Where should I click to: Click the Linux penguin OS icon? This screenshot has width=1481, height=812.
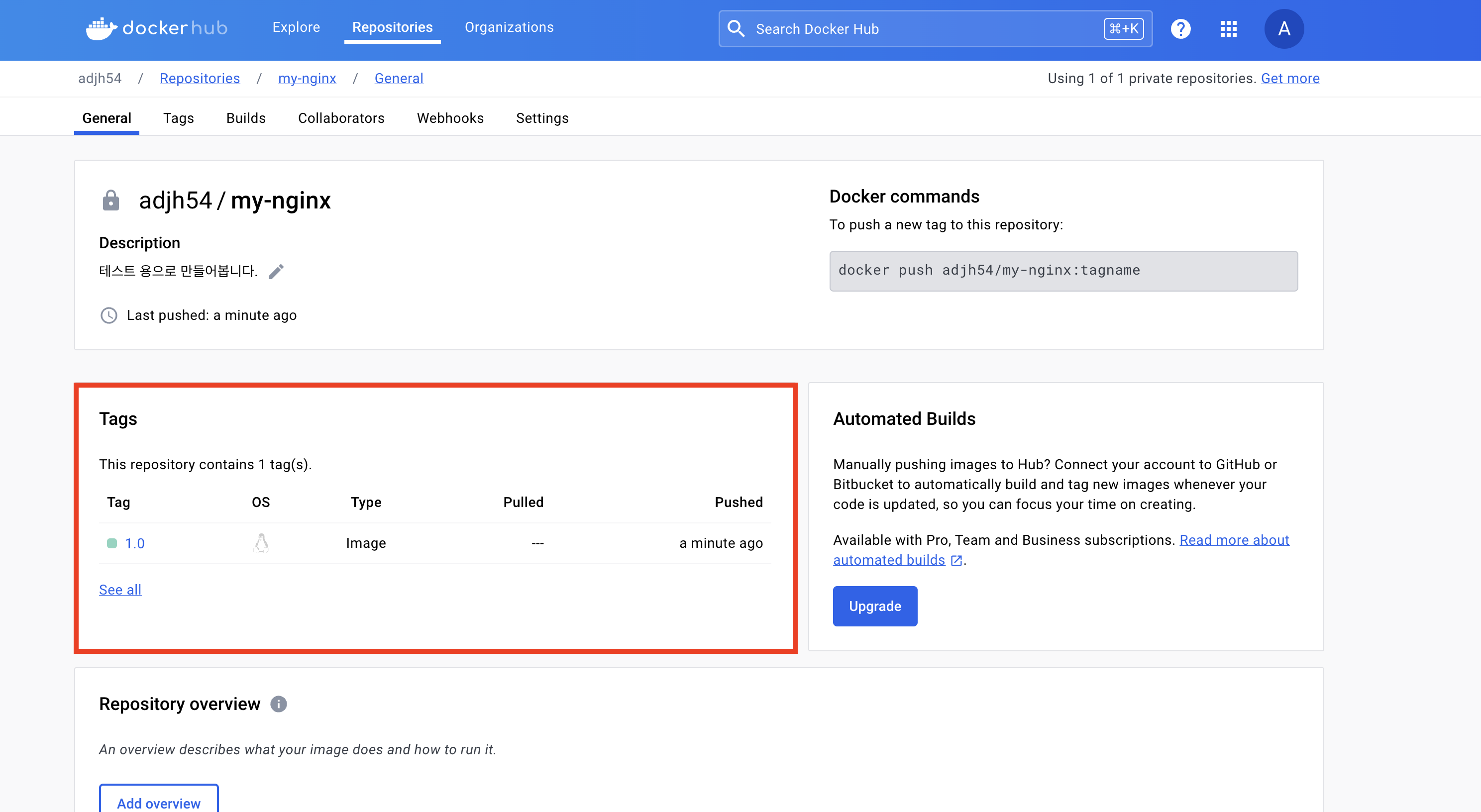[x=261, y=543]
